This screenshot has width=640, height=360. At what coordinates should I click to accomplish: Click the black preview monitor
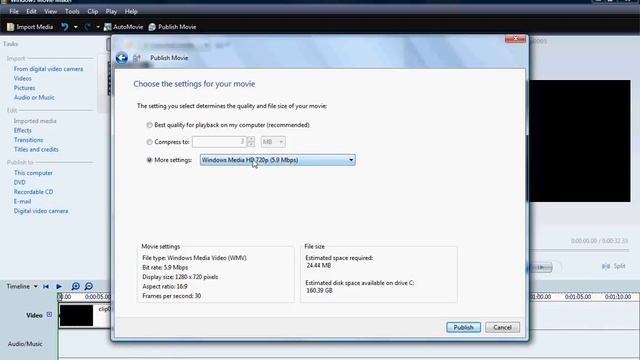pos(580,141)
